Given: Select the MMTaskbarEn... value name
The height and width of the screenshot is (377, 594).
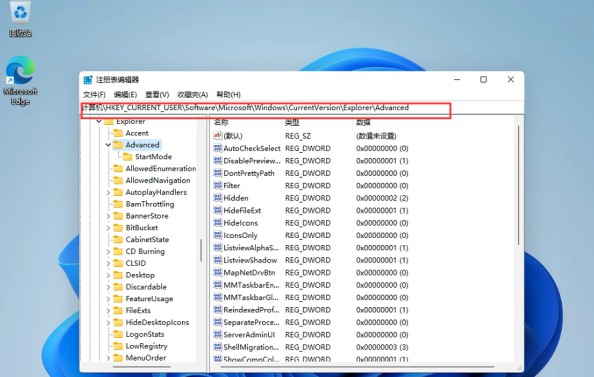Looking at the screenshot, I should click(252, 285).
